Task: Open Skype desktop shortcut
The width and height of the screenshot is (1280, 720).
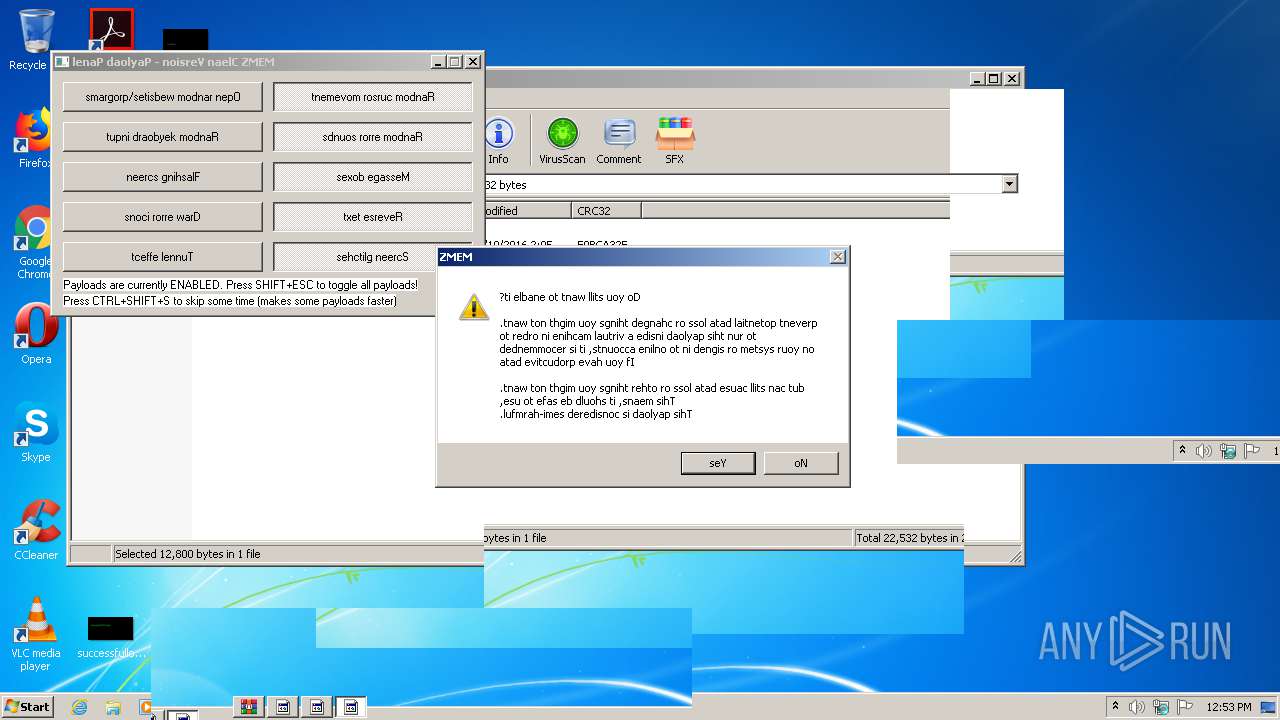Action: (x=36, y=433)
